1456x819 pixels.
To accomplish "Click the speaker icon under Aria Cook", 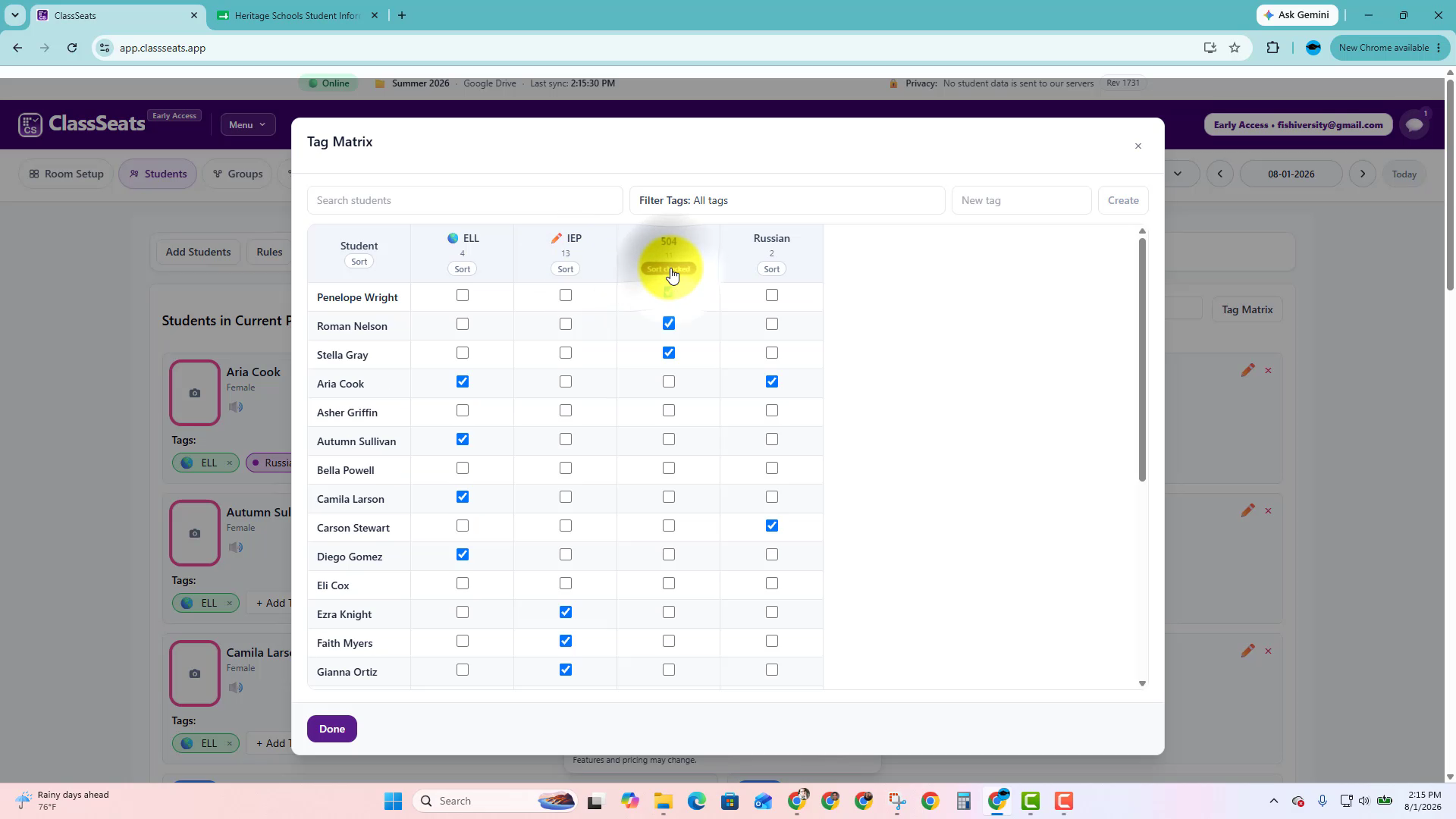I will (236, 407).
